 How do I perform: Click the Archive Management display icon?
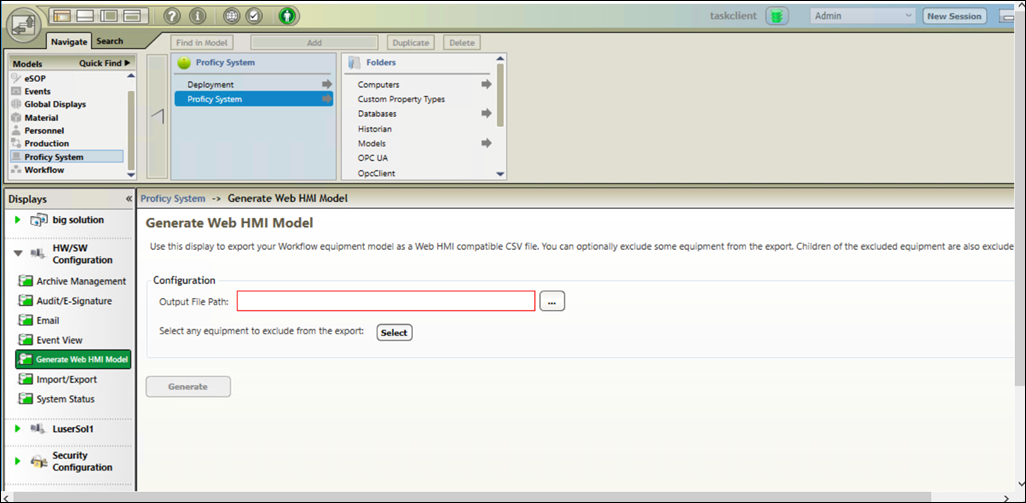tap(26, 281)
